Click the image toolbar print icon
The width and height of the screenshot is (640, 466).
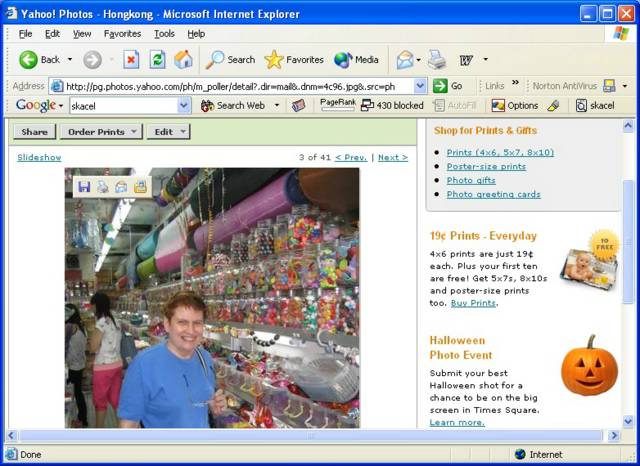(x=102, y=187)
